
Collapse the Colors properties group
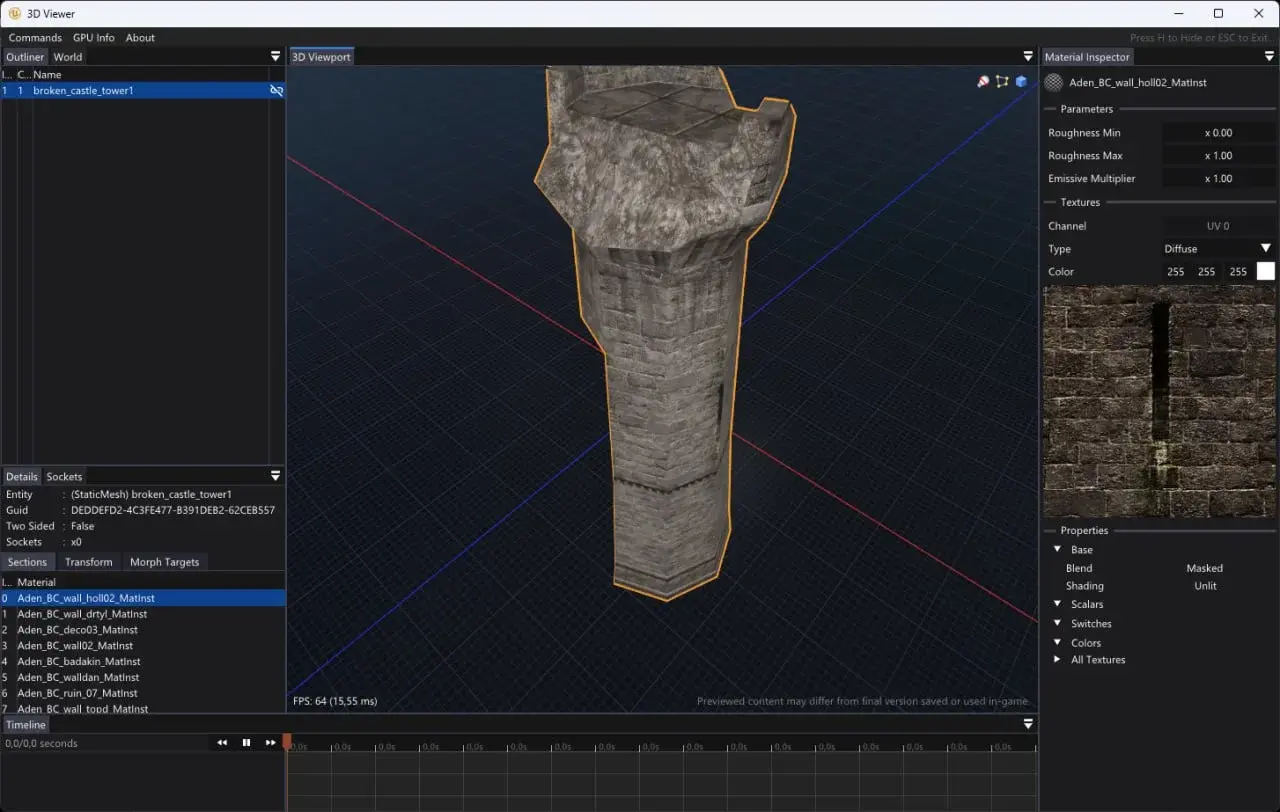[x=1057, y=642]
